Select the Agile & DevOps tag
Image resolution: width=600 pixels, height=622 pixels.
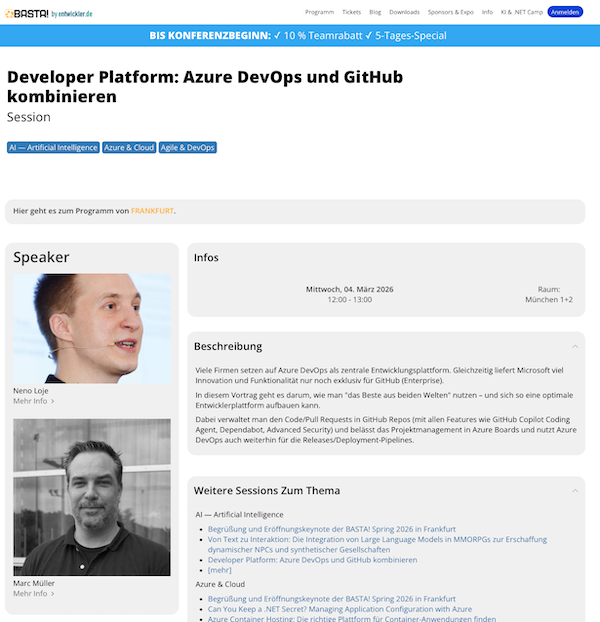[x=188, y=148]
